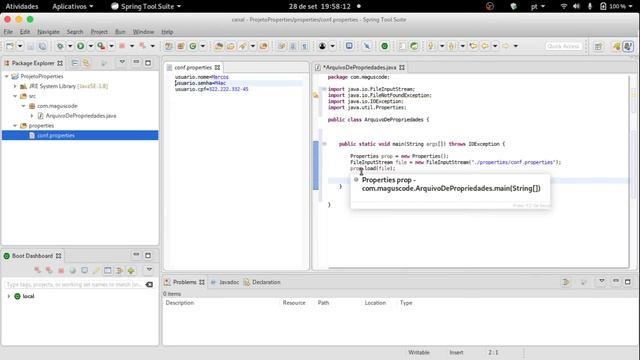Image resolution: width=640 pixels, height=360 pixels.
Task: Click Collapse All icon in Package Explorer
Action: [x=75, y=63]
